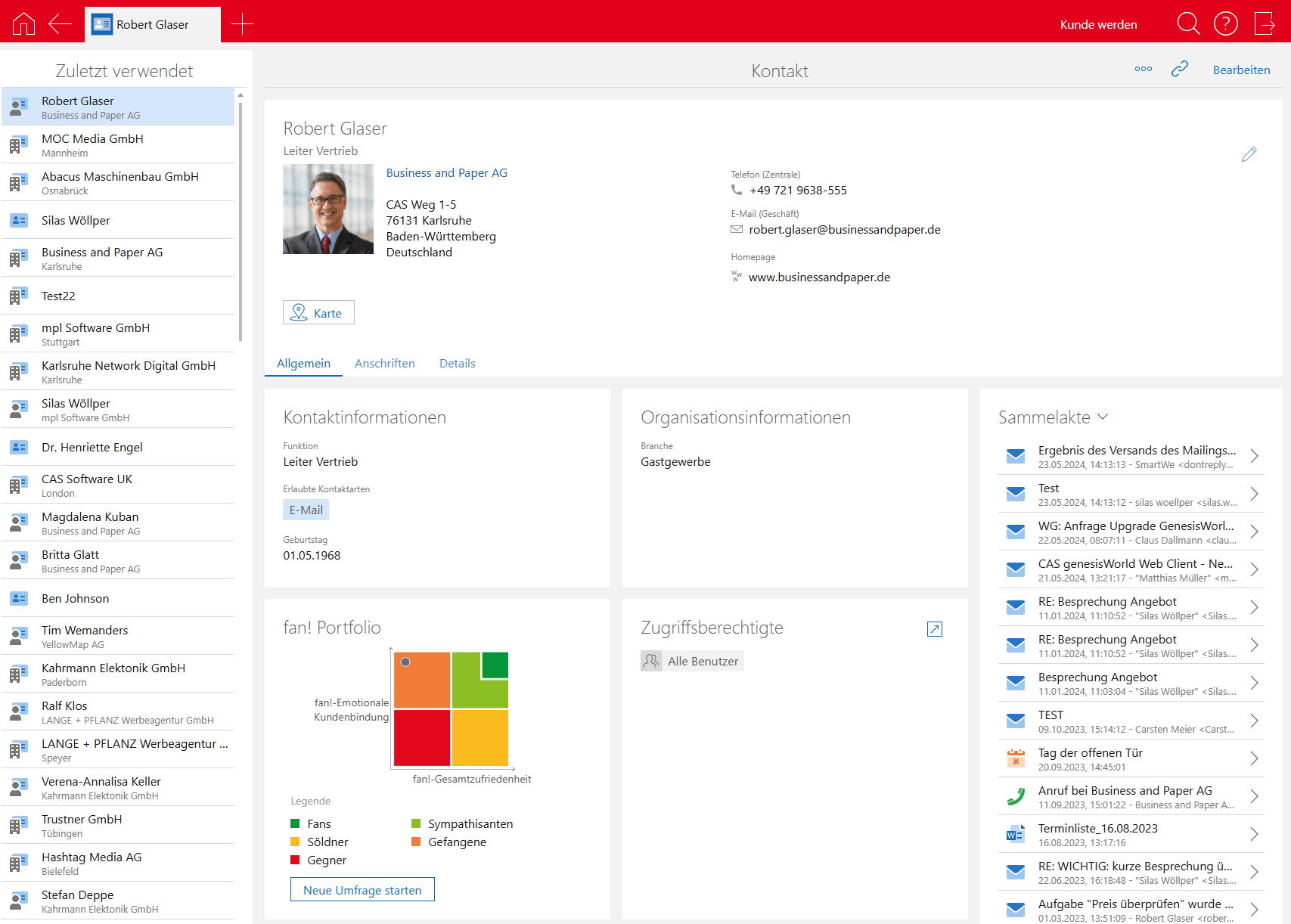Screen dimensions: 1291x924
Task: Open Zugriffsberechtigte in external view icon
Action: click(935, 629)
